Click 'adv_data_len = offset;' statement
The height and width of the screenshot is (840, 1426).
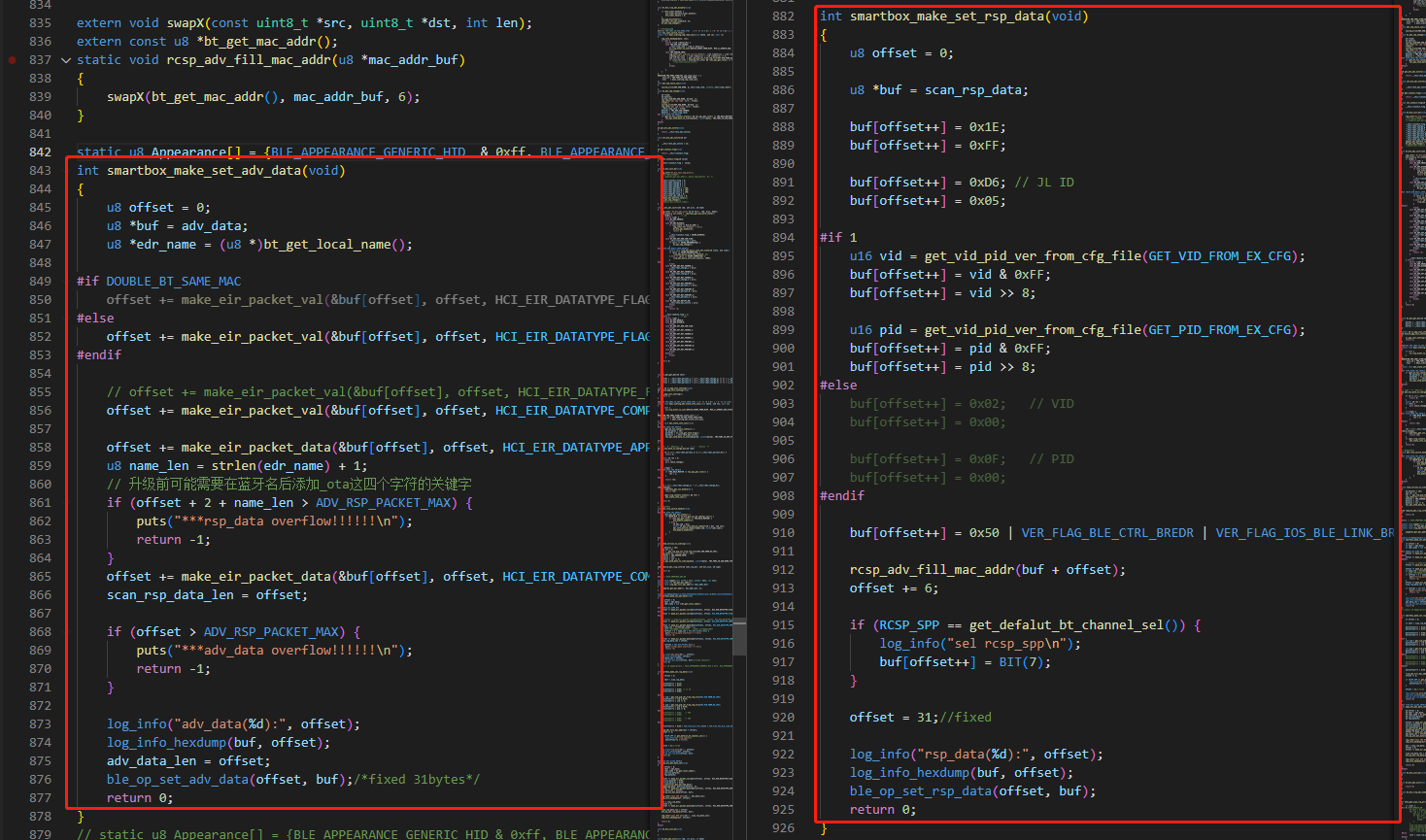coord(188,761)
